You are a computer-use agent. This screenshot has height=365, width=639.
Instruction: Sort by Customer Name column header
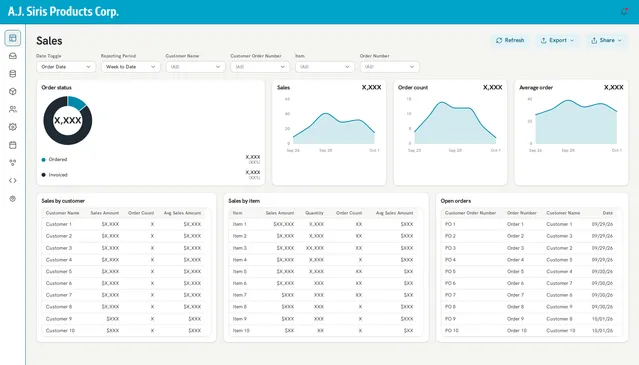[62, 213]
